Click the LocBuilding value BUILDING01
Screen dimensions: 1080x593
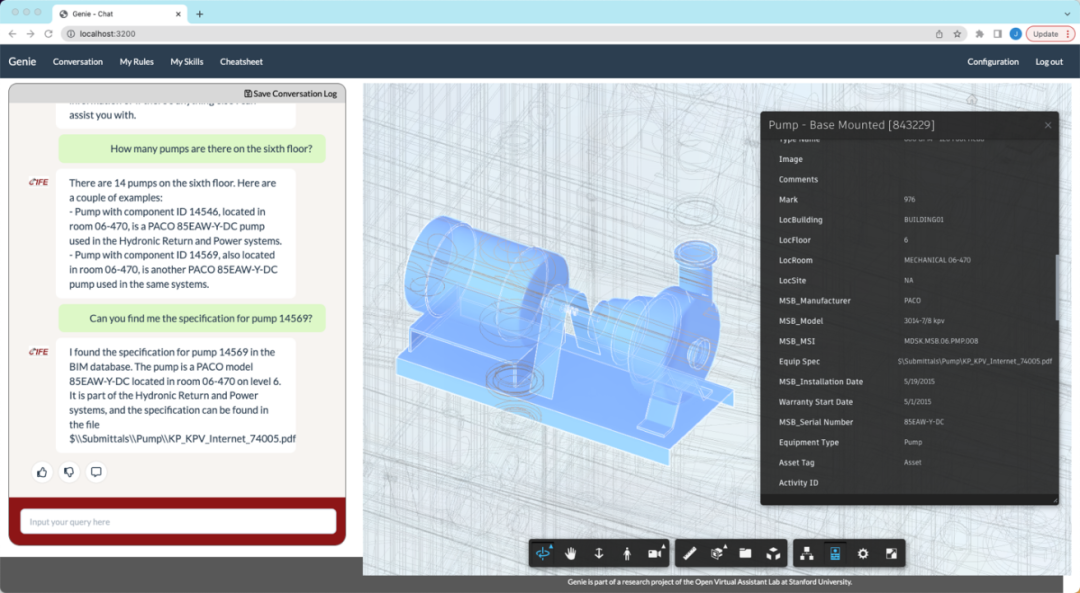[x=924, y=220]
